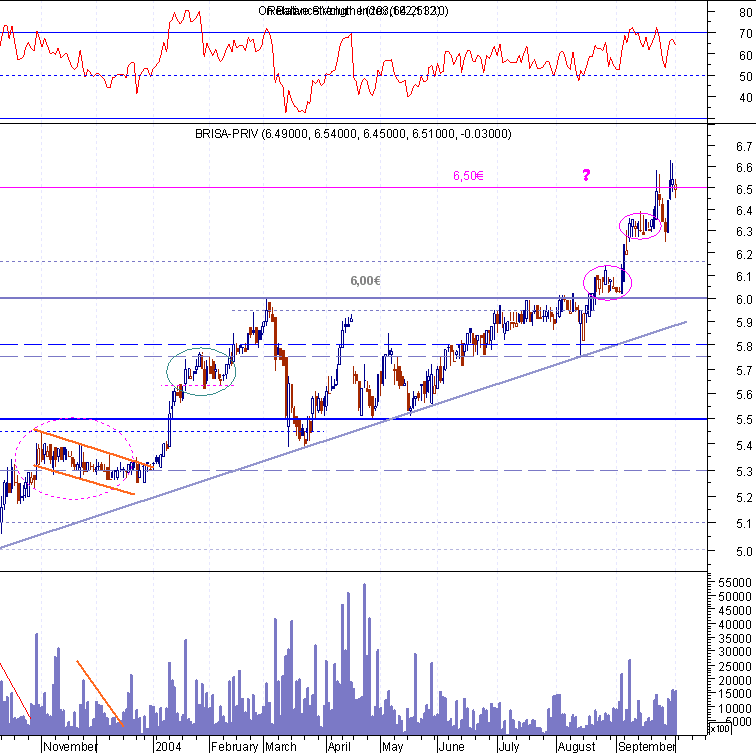
Task: Click the 6.4 price axis value
Action: click(x=744, y=210)
